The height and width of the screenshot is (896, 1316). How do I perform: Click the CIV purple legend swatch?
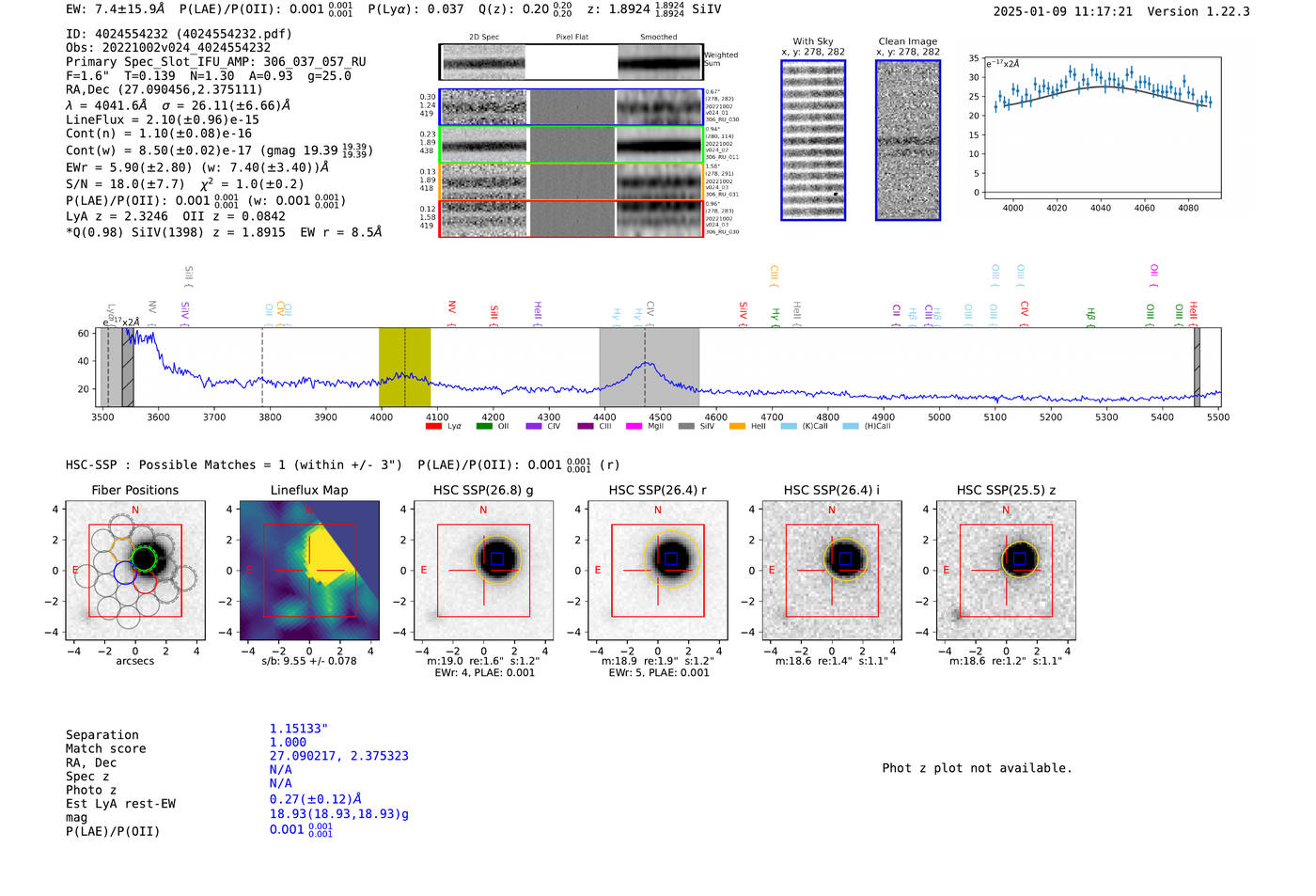[534, 426]
